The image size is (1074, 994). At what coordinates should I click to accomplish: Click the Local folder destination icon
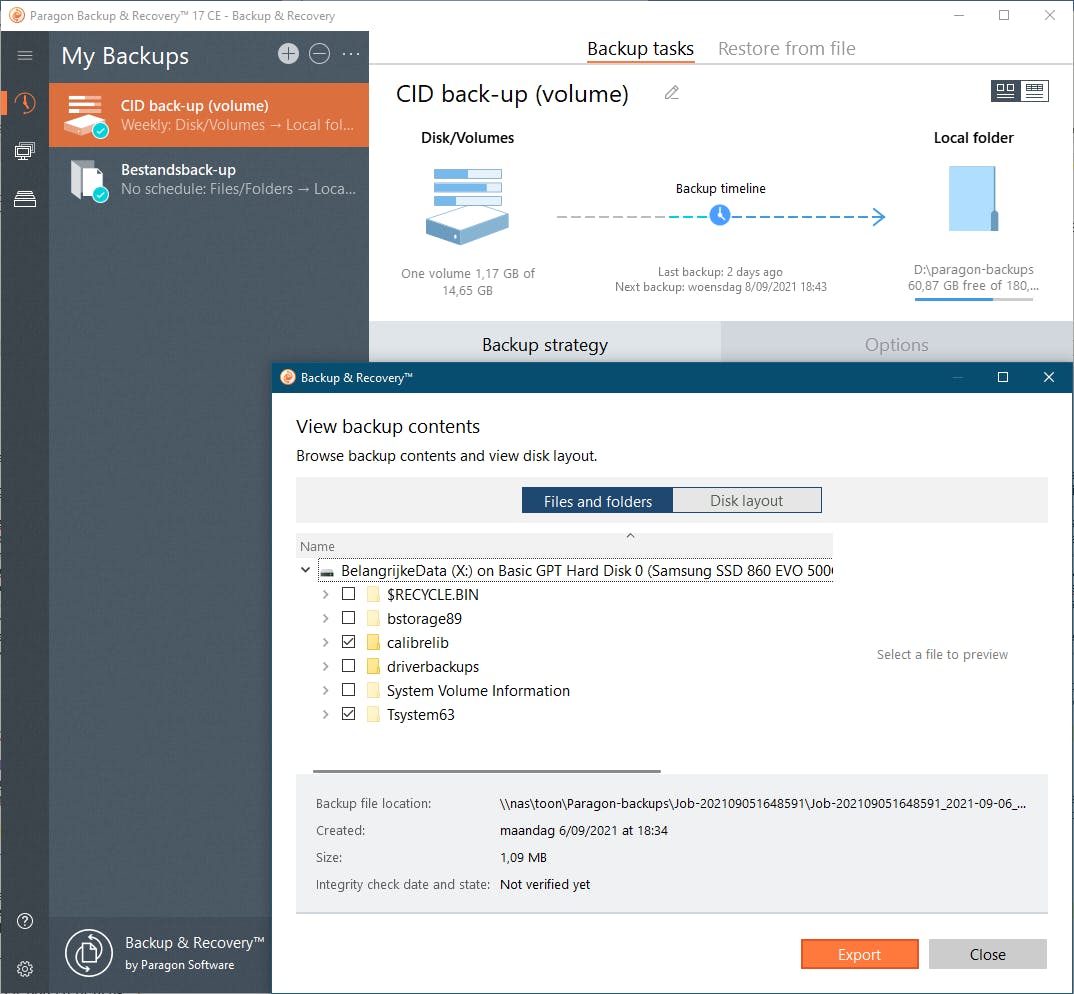point(973,199)
